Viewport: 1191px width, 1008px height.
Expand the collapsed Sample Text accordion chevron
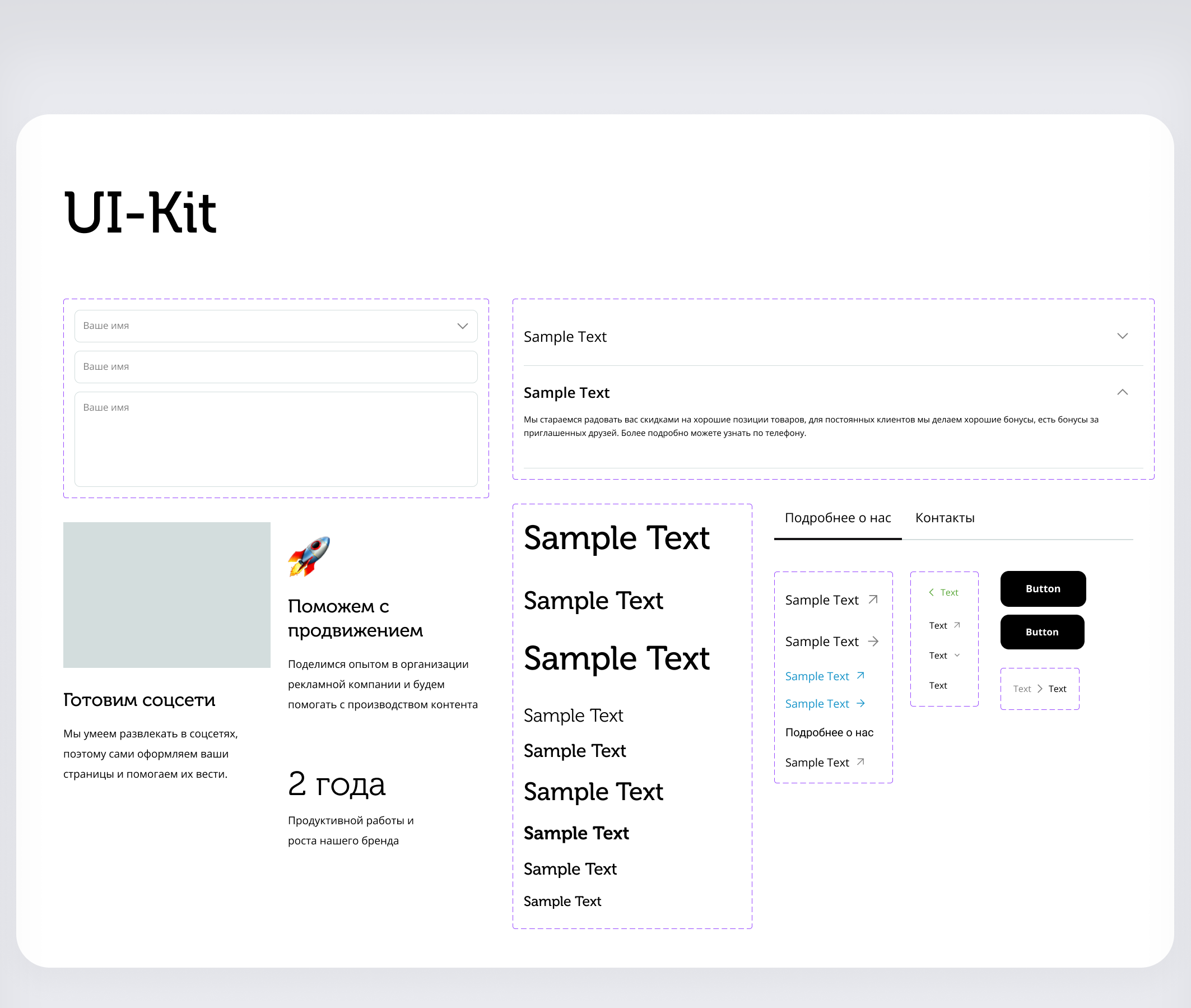point(1122,336)
